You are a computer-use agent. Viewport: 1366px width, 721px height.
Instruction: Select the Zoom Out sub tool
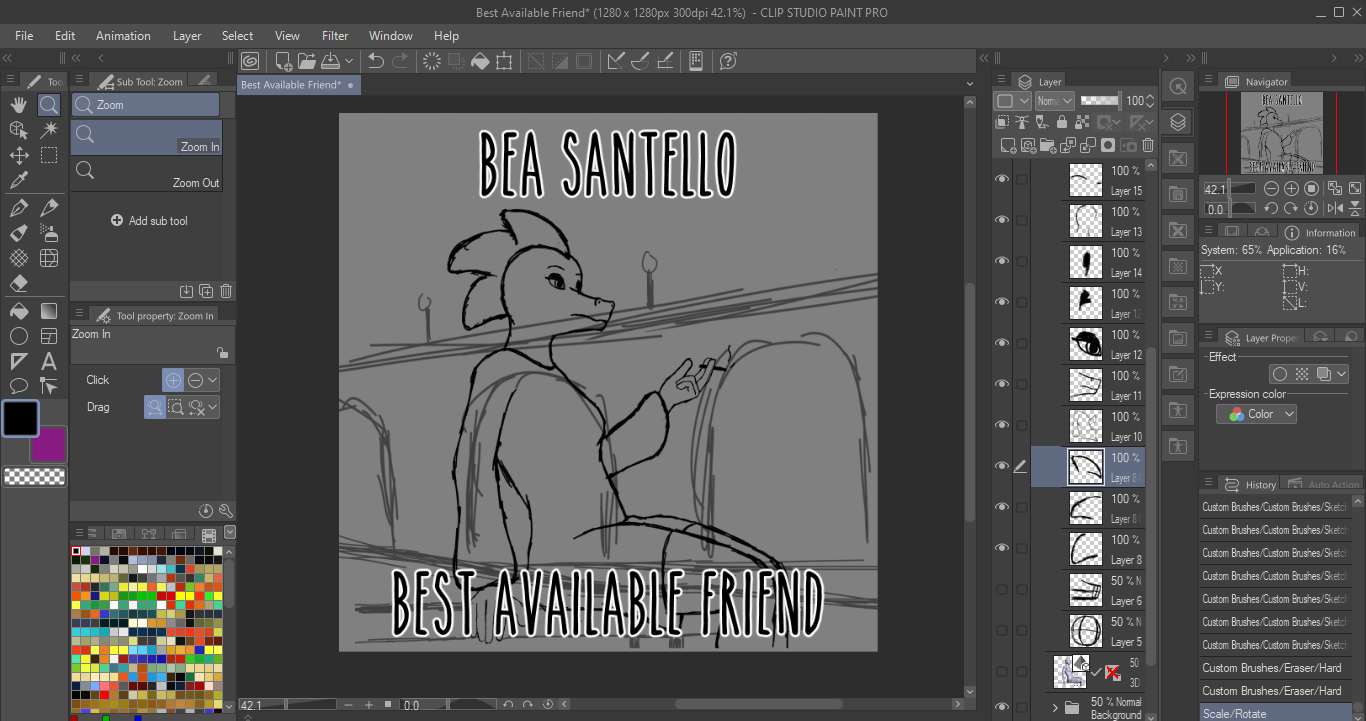(146, 172)
